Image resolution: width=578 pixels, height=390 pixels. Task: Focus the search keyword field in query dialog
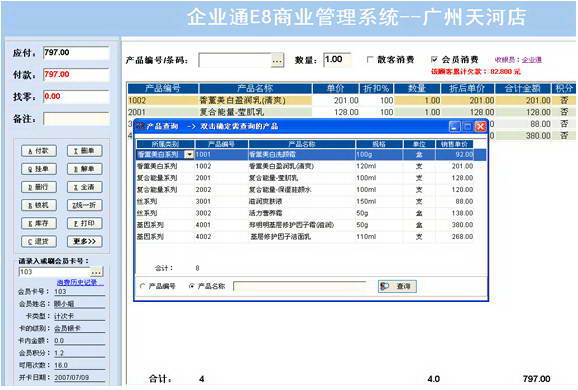pyautogui.click(x=300, y=286)
